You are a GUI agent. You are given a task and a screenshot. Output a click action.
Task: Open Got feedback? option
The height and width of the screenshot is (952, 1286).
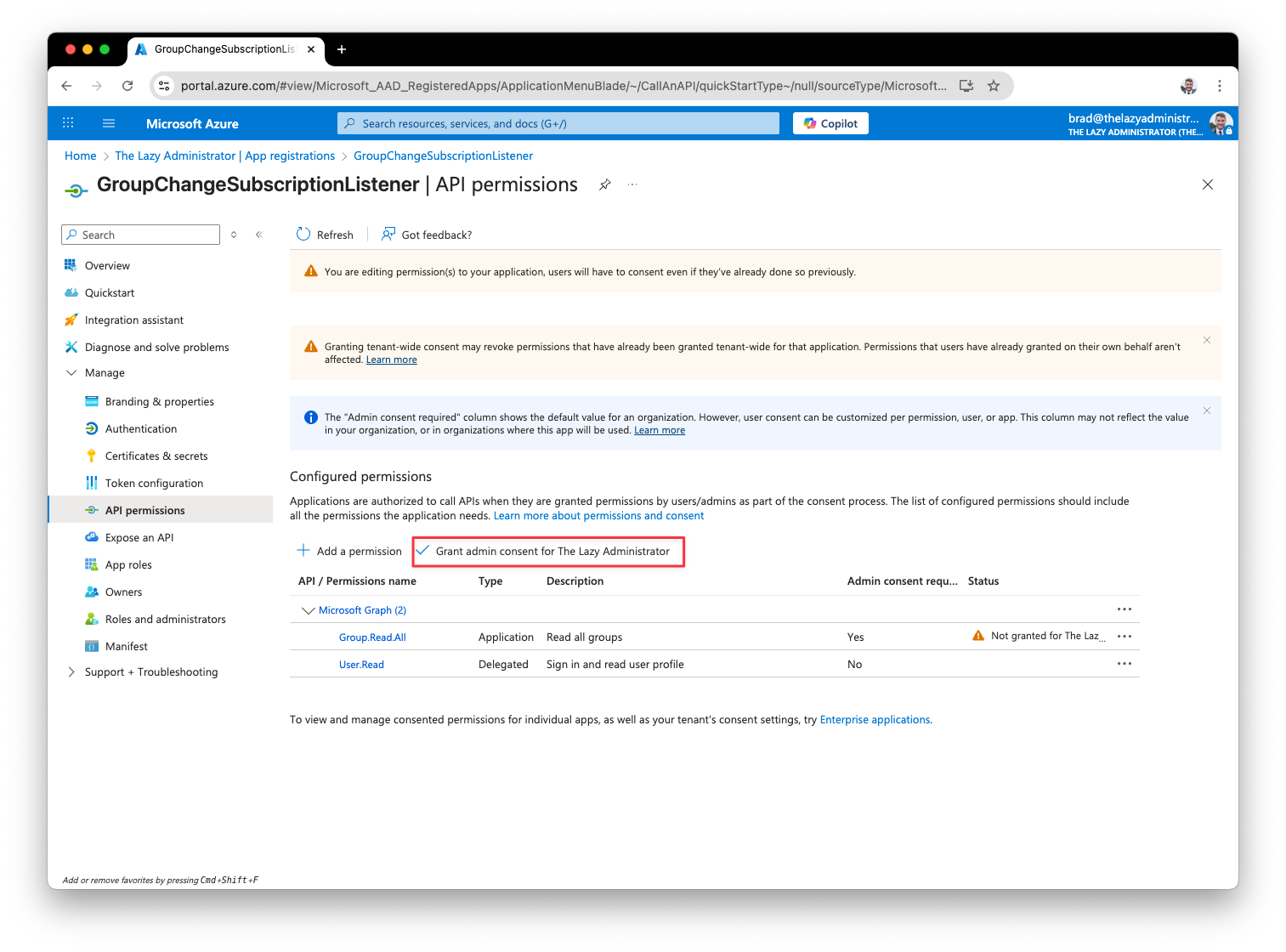427,235
